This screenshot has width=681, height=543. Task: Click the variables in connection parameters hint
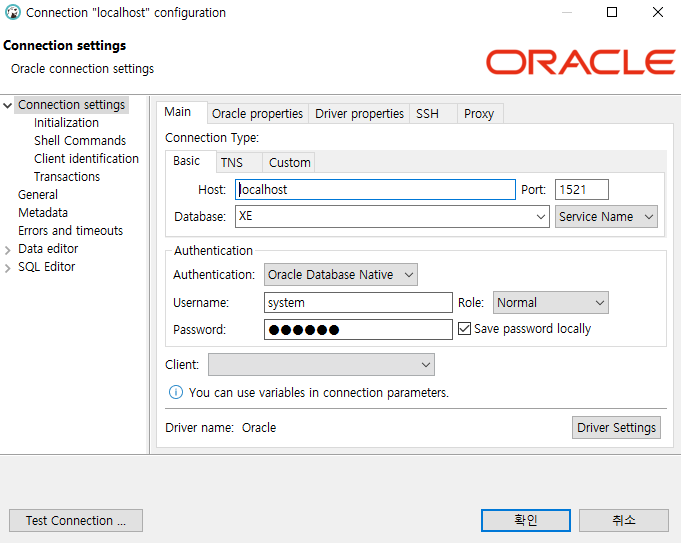tap(318, 393)
